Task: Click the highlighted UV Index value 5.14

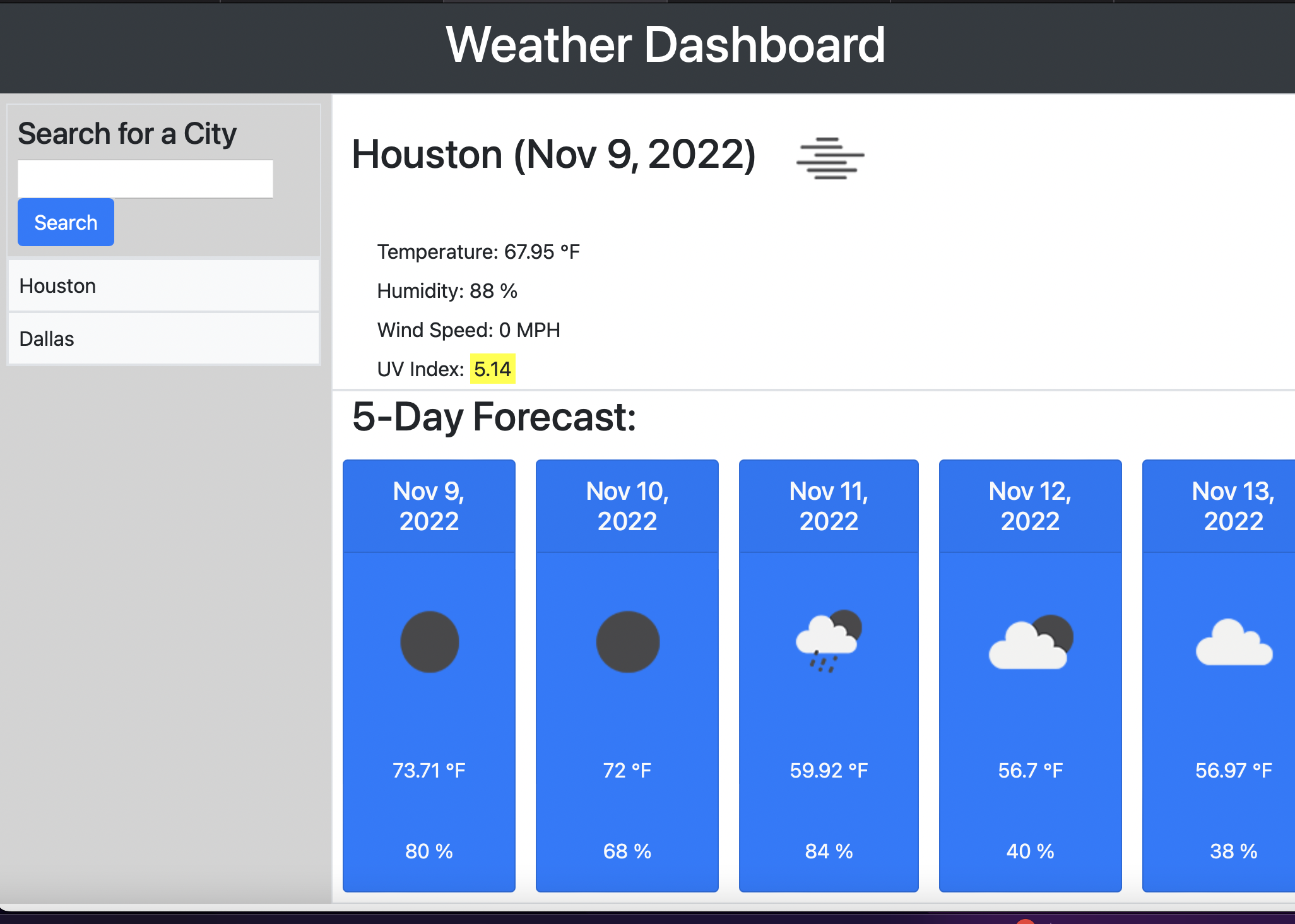Action: point(493,369)
